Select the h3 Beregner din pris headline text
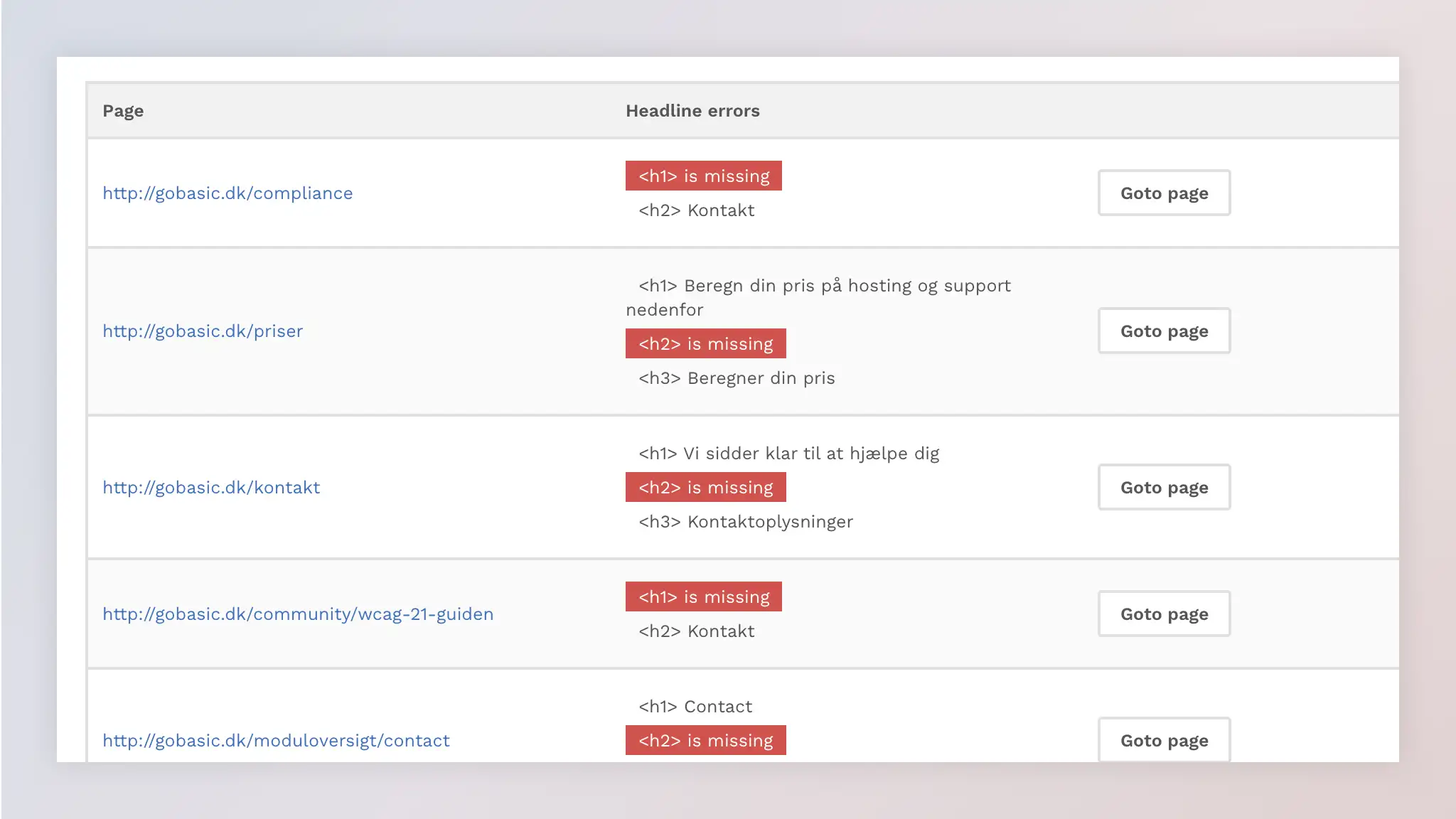 (x=736, y=378)
